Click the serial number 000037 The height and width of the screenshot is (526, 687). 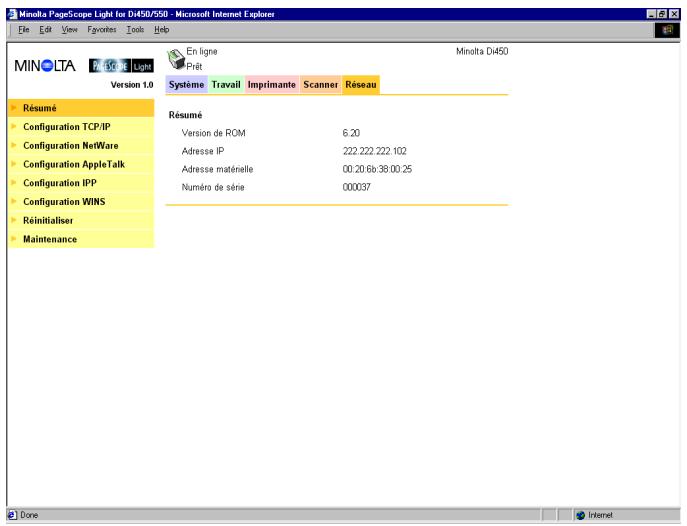click(357, 187)
